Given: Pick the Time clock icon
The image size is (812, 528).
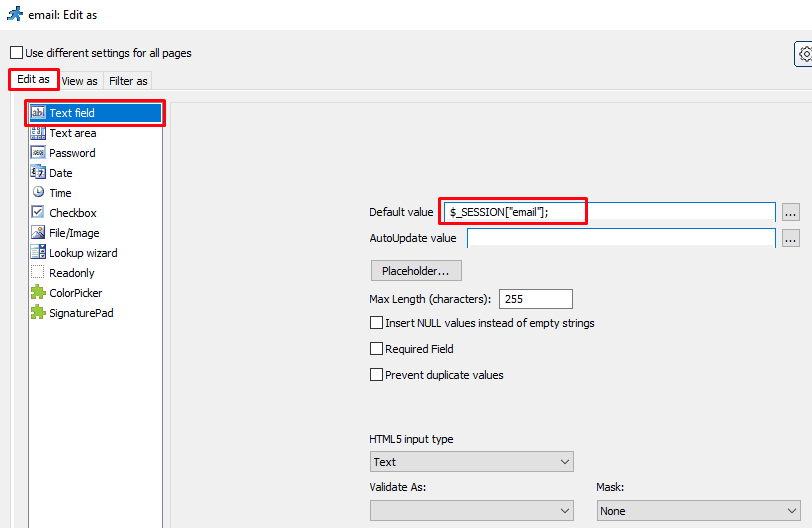Looking at the screenshot, I should coord(38,193).
